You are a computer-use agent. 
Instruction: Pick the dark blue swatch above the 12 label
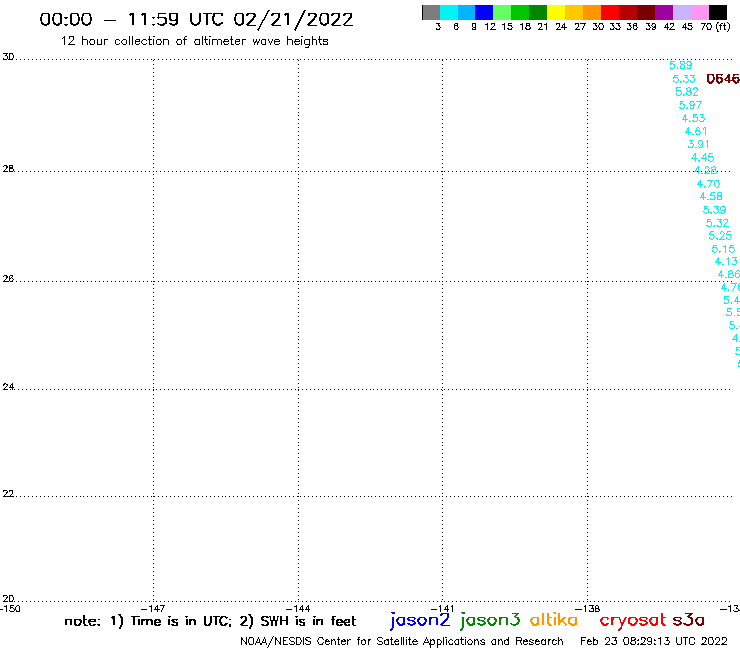tap(485, 12)
